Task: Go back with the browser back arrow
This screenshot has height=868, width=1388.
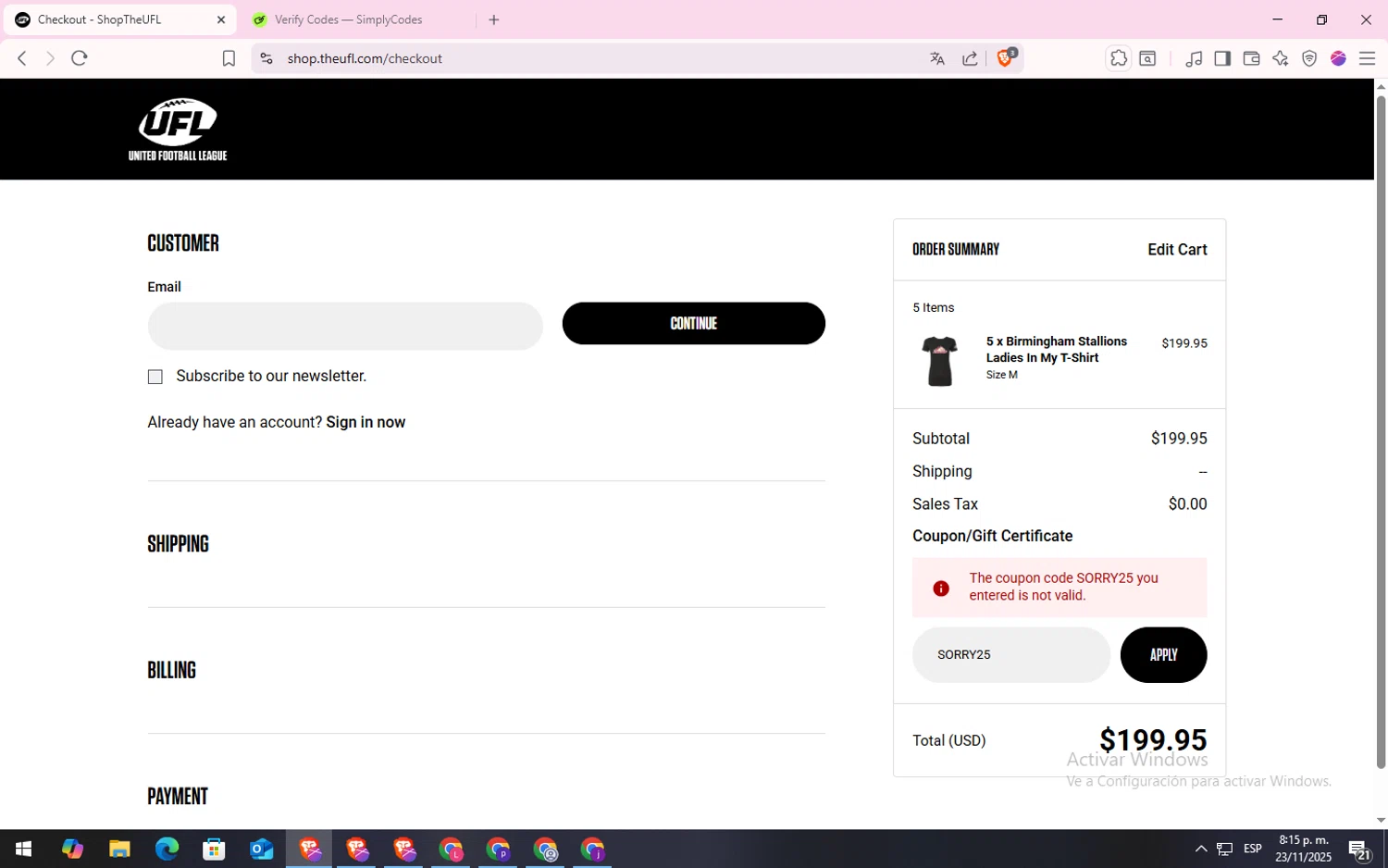Action: (22, 58)
